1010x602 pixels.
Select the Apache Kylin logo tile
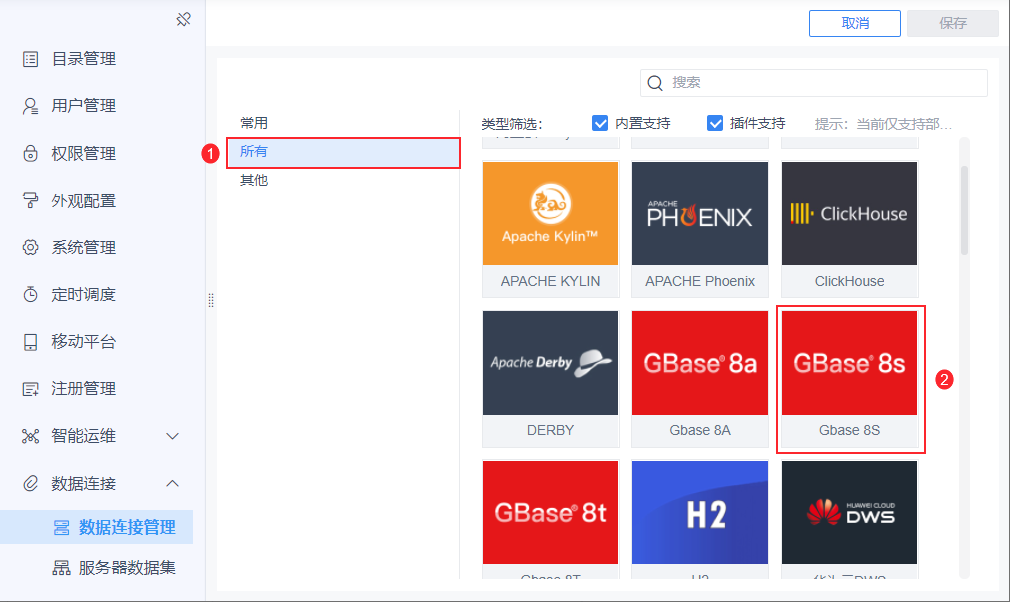(550, 213)
